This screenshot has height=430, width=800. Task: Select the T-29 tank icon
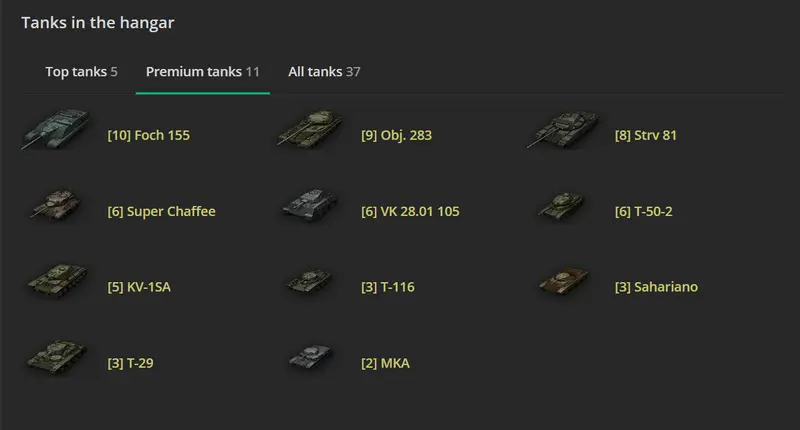[x=56, y=358]
